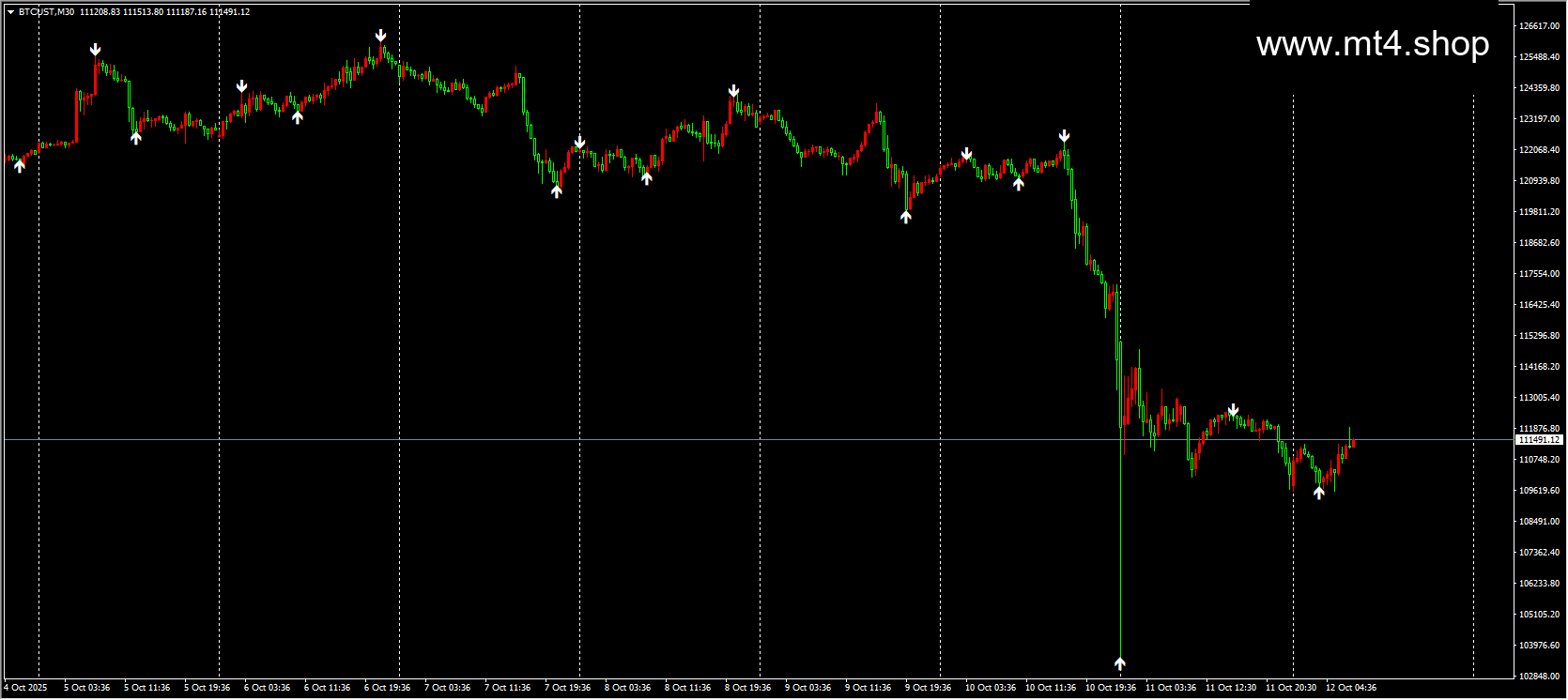The height and width of the screenshot is (700, 1568).
Task: Click time axis label 6 Oct 19:36
Action: coord(388,688)
